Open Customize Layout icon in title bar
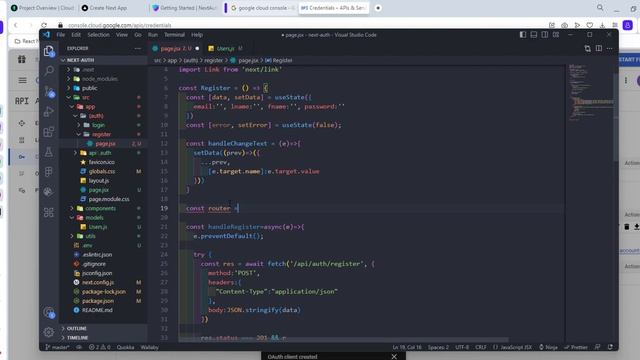This screenshot has width=640, height=360. (x=556, y=35)
